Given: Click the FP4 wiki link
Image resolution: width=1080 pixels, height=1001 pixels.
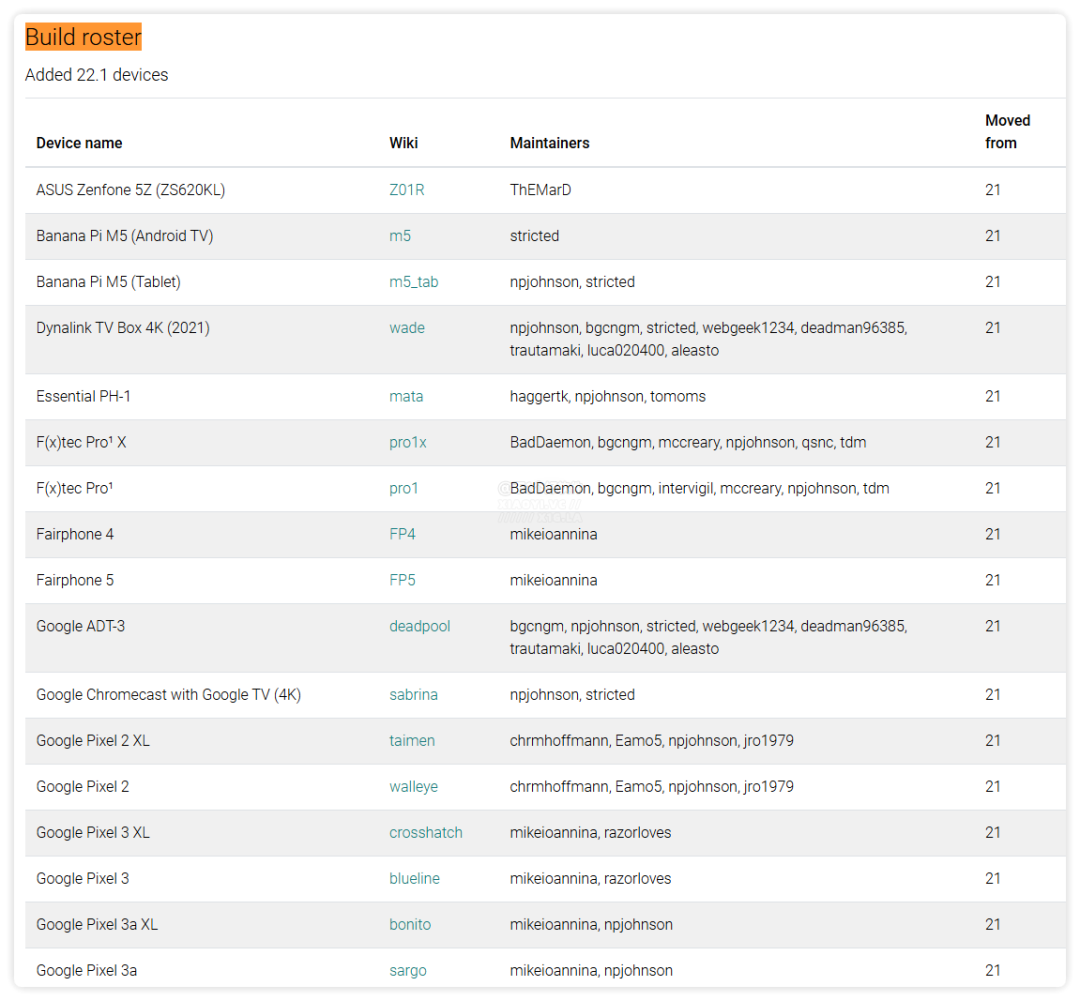Looking at the screenshot, I should click(x=402, y=534).
